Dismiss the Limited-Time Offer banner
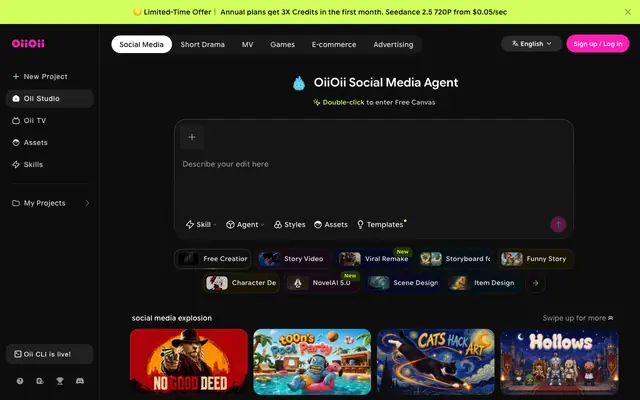 pyautogui.click(x=628, y=12)
